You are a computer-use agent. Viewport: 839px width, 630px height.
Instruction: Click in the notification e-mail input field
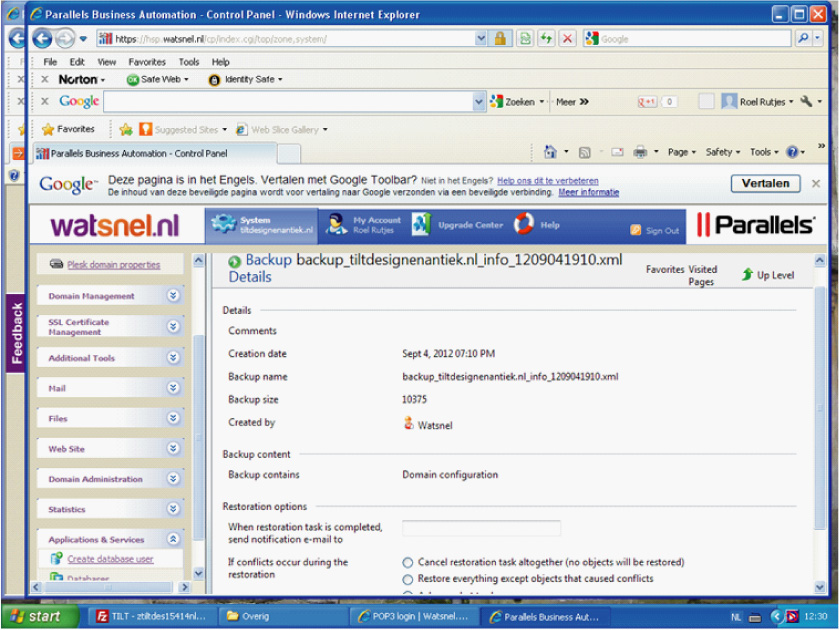(481, 528)
